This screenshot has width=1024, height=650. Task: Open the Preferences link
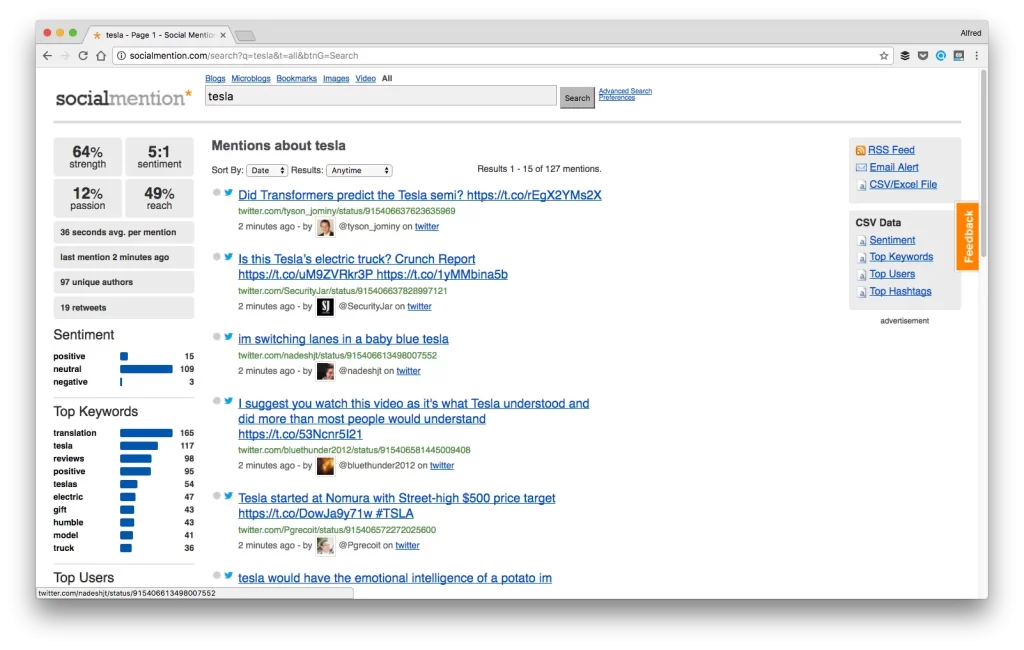616,98
